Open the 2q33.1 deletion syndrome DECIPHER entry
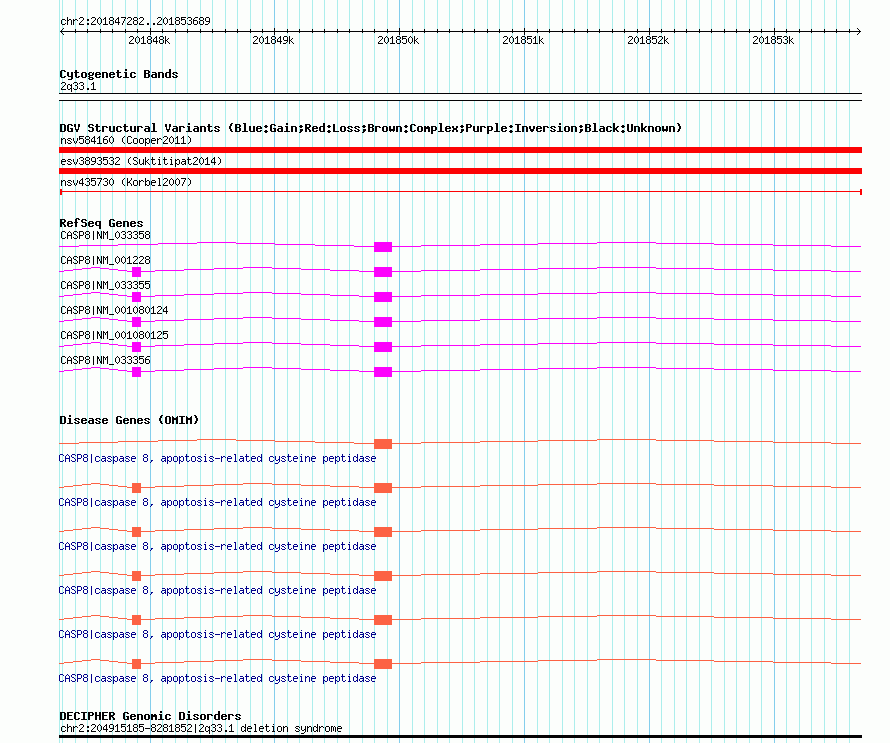This screenshot has width=890, height=743. [200, 728]
